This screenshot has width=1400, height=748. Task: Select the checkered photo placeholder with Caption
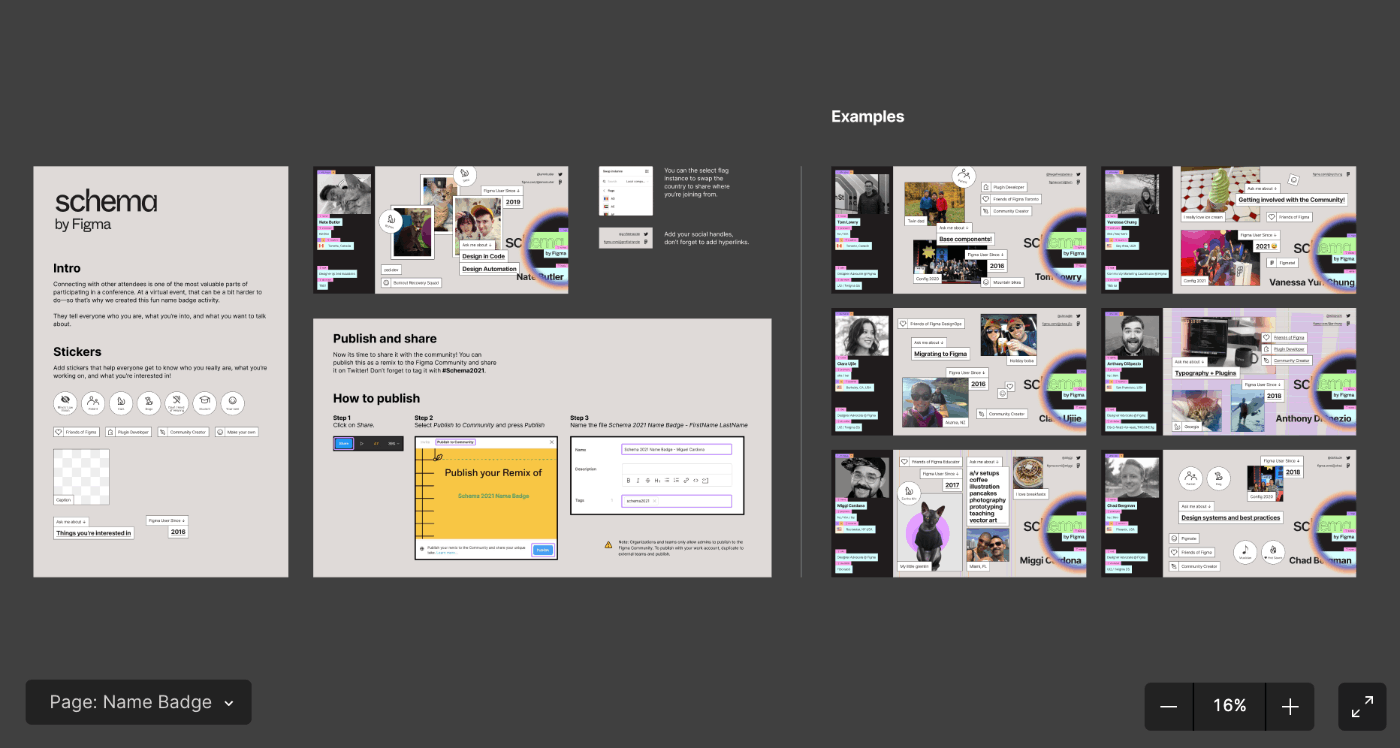pos(81,476)
